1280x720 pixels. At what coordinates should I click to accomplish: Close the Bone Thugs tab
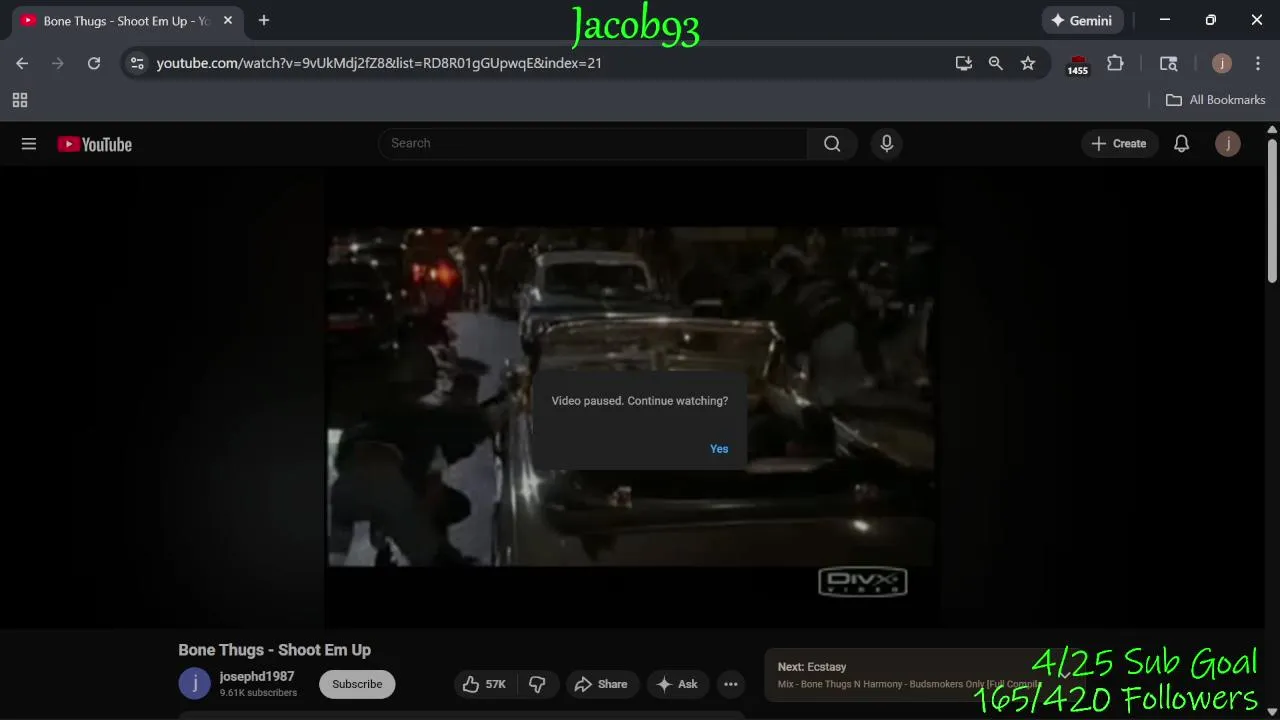(228, 20)
